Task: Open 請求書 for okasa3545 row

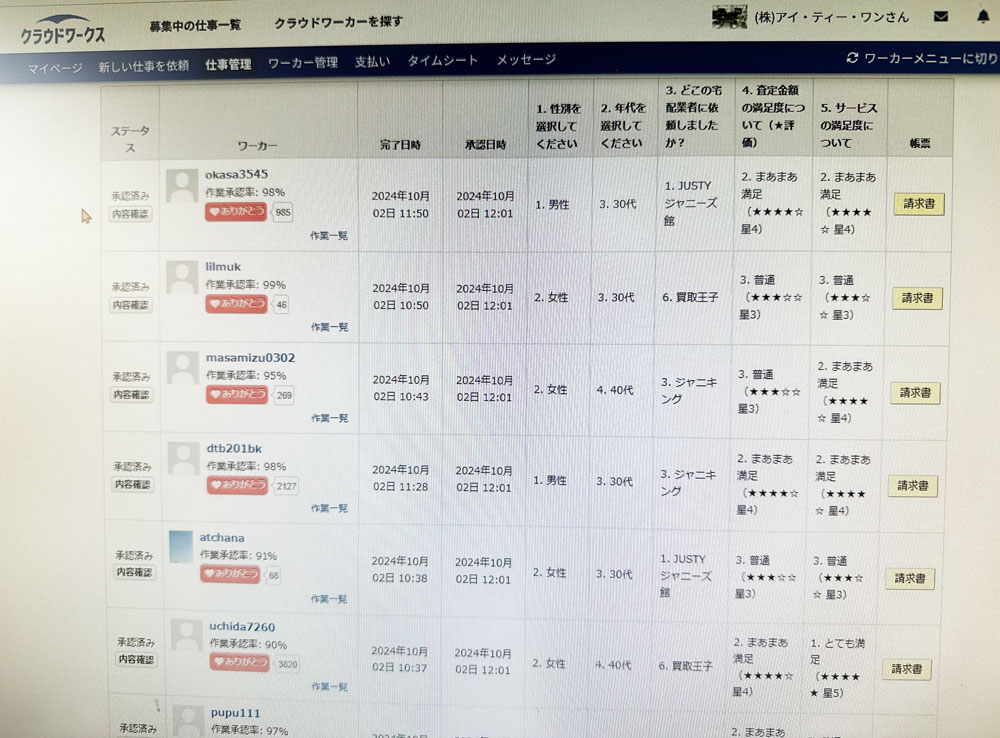Action: (919, 204)
